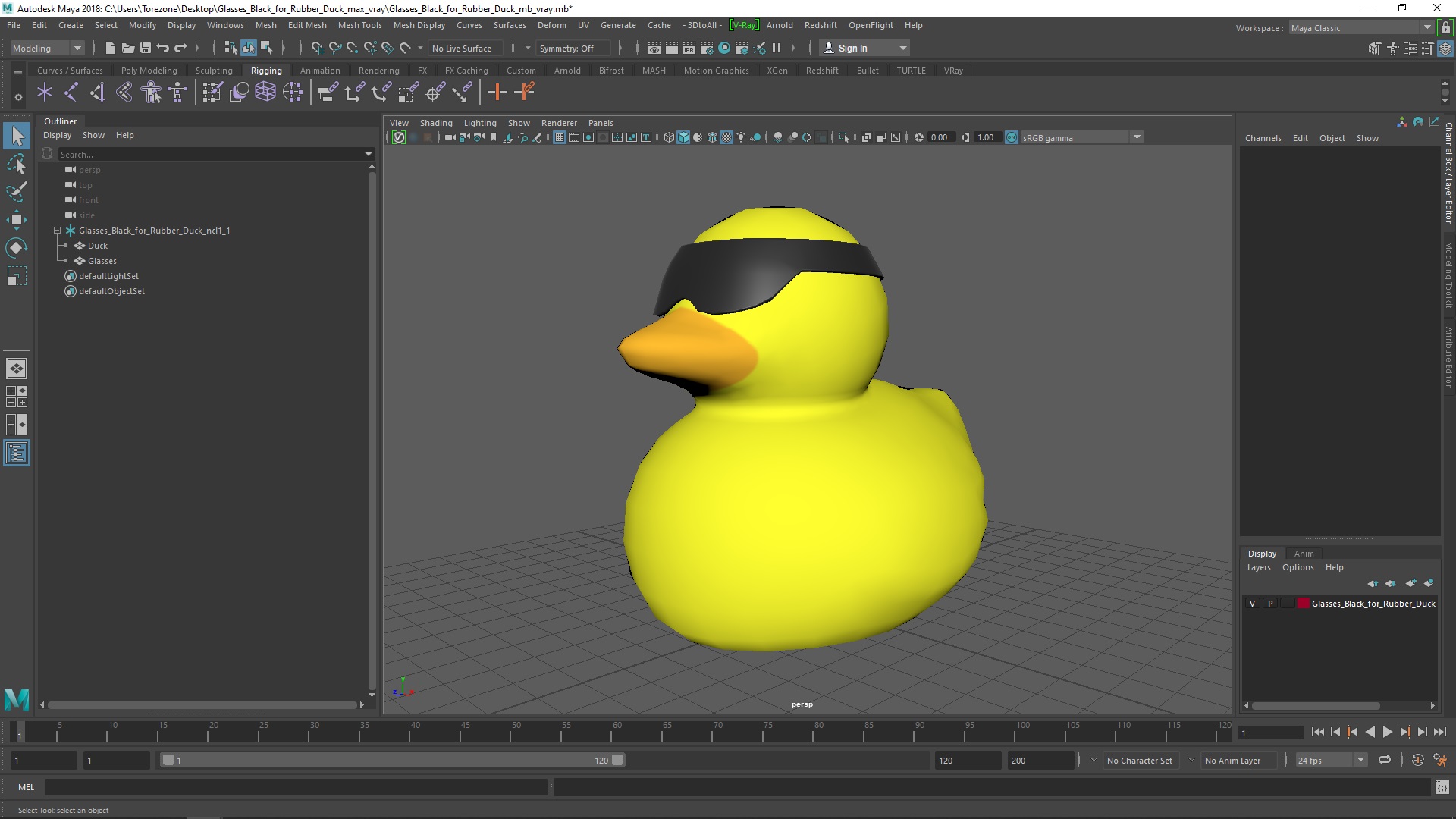
Task: Toggle viewport grid display
Action: coord(560,137)
